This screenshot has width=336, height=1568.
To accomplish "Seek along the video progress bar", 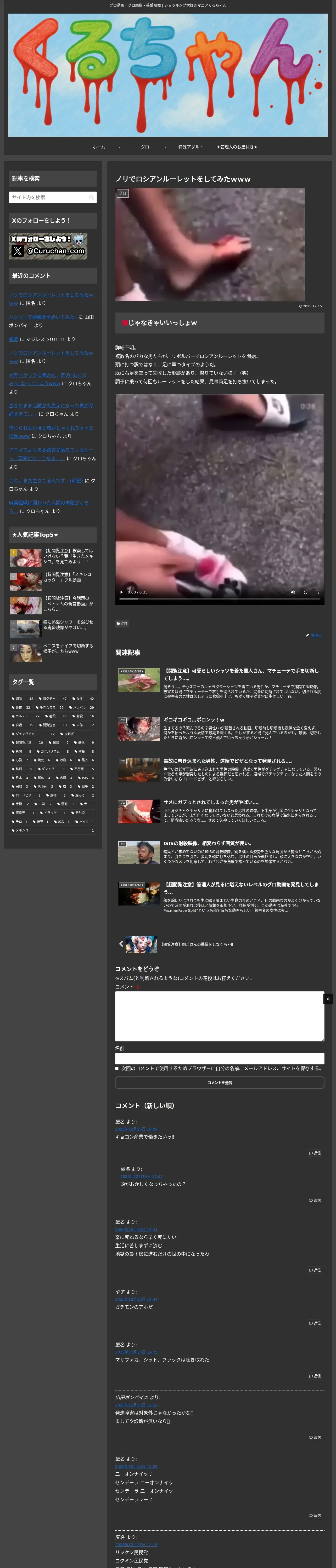I will pos(220,599).
